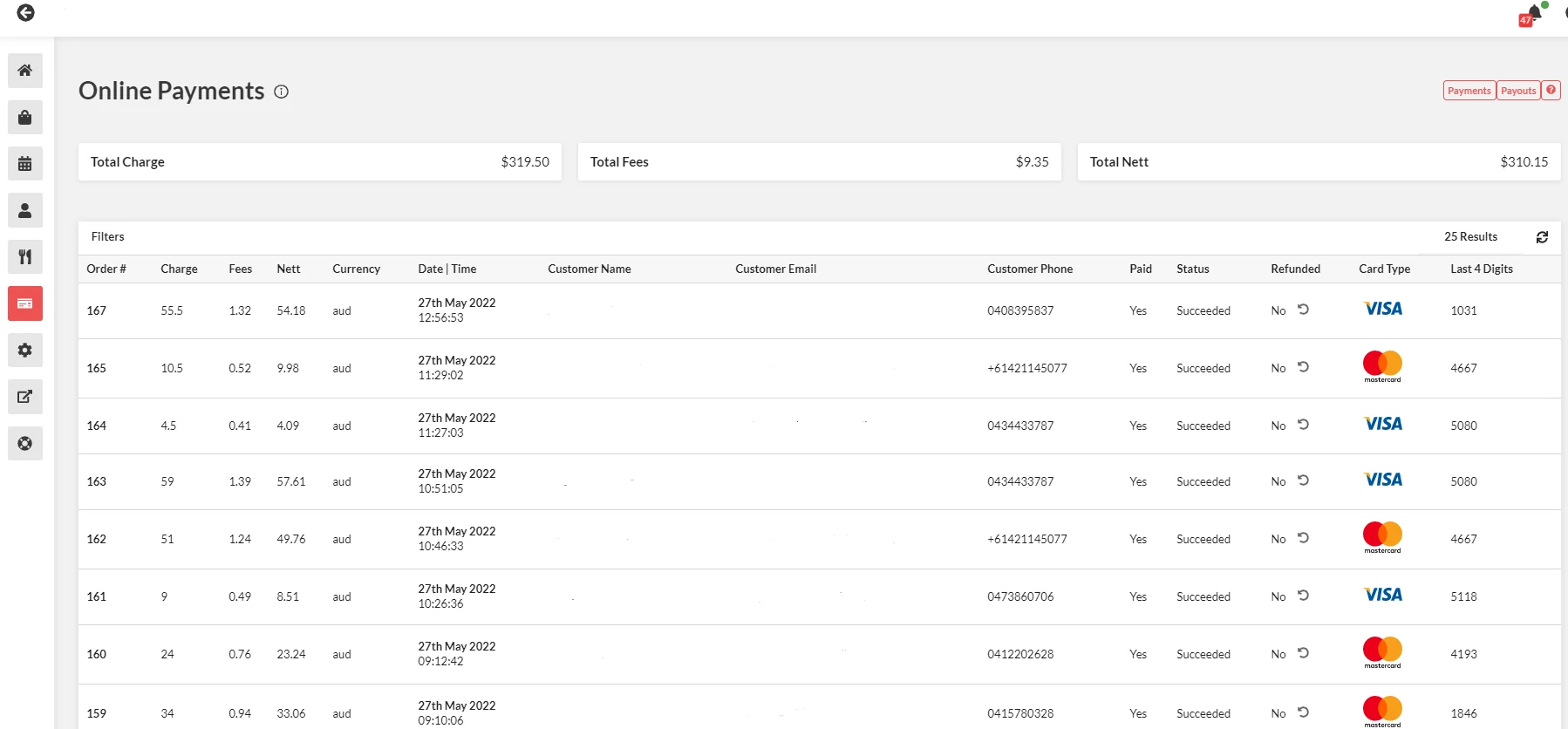Select order number 163 cell
The height and width of the screenshot is (729, 1568).
97,481
